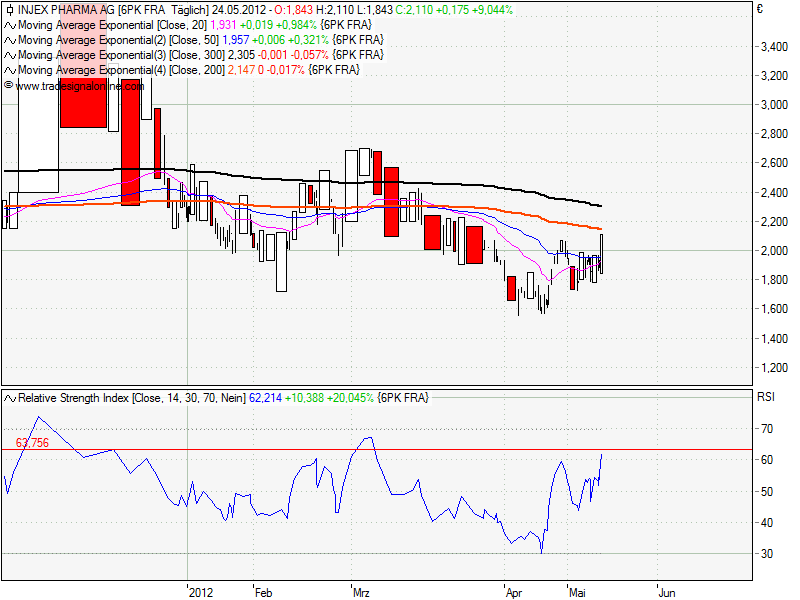The height and width of the screenshot is (600, 800).
Task: Click the EMA 300 value 2,305
Action: point(241,55)
